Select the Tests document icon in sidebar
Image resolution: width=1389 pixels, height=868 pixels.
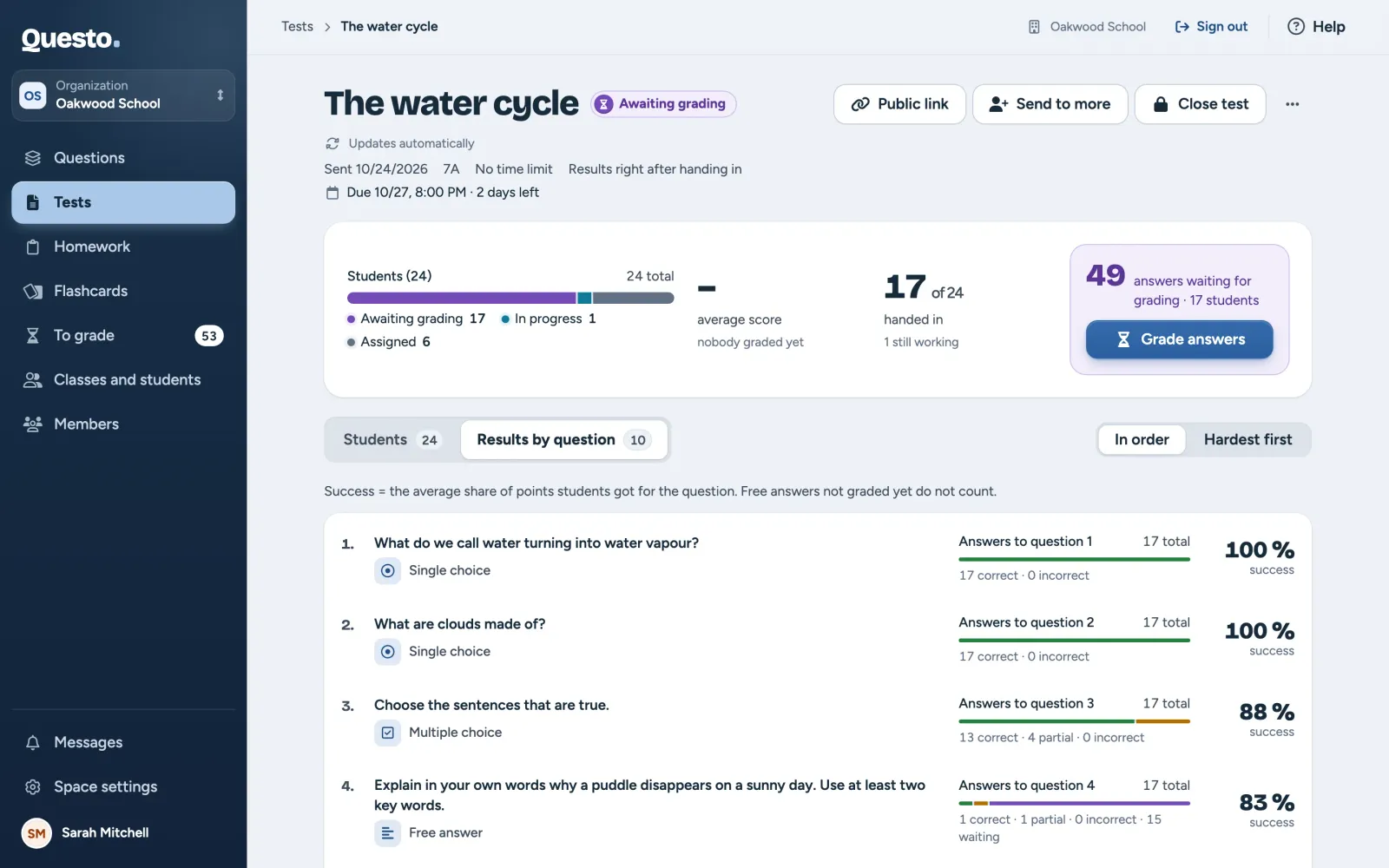click(x=33, y=202)
